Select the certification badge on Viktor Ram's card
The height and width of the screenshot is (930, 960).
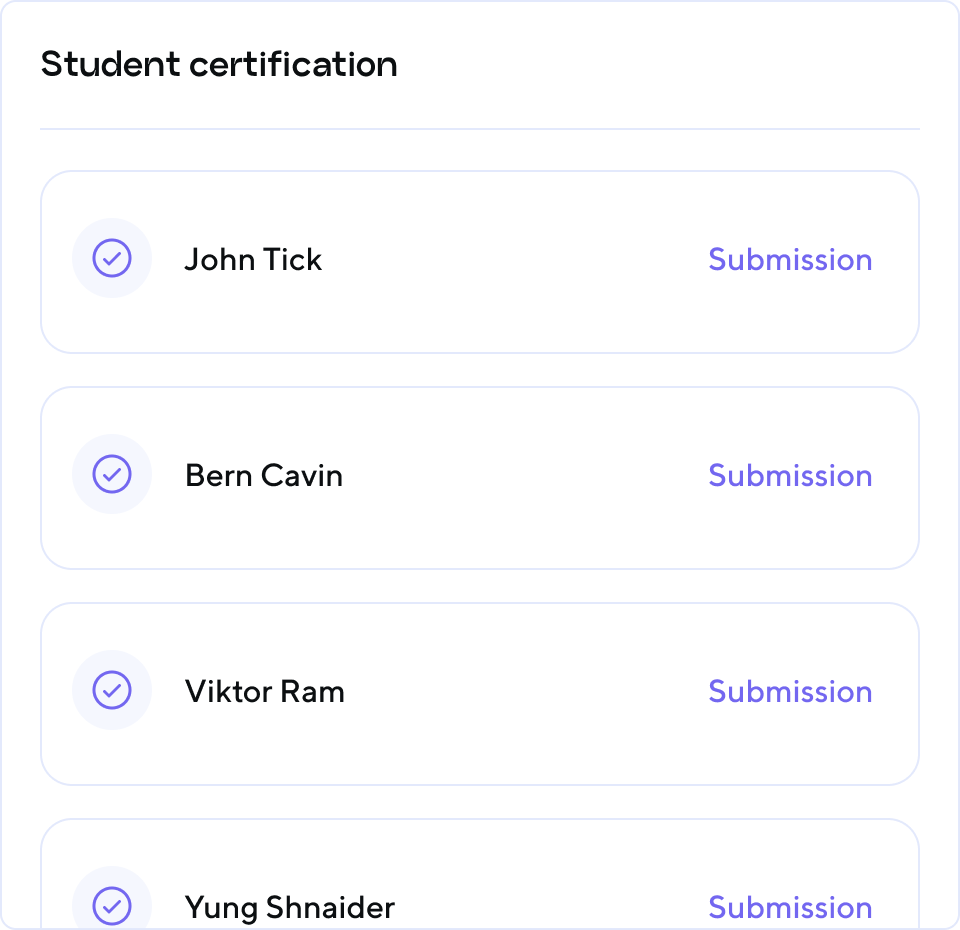[112, 690]
